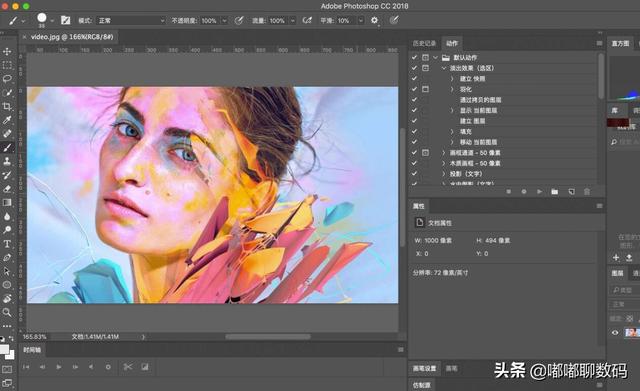Select the Brush tool in the toolbox

tap(7, 147)
